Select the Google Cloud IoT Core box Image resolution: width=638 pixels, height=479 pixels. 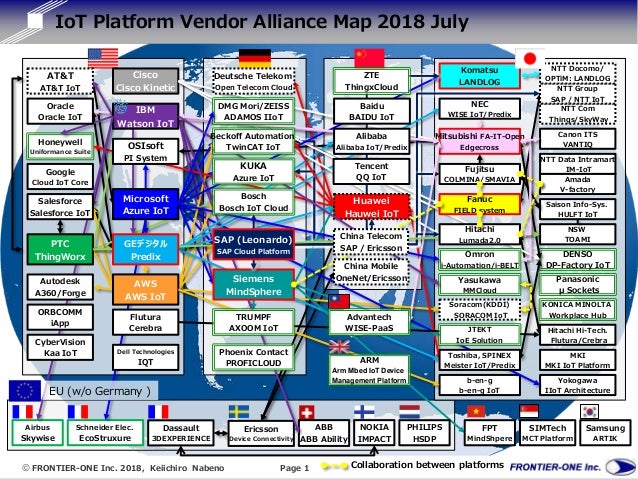click(x=60, y=177)
